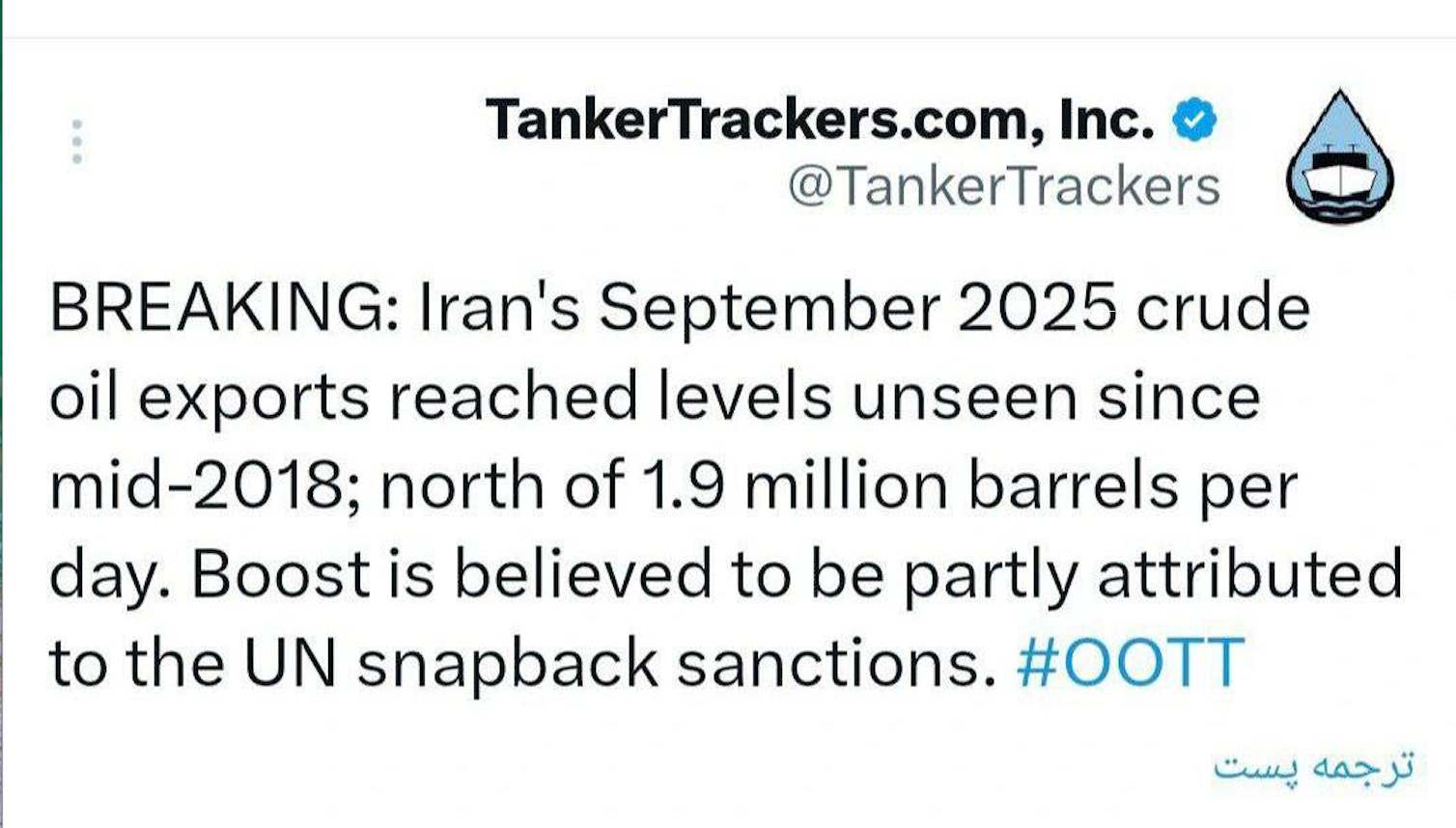The image size is (1456, 828).
Task: Click the word "believed" in the tweet
Action: [x=582, y=574]
